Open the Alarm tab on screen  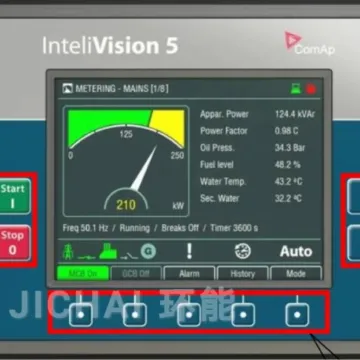(189, 273)
